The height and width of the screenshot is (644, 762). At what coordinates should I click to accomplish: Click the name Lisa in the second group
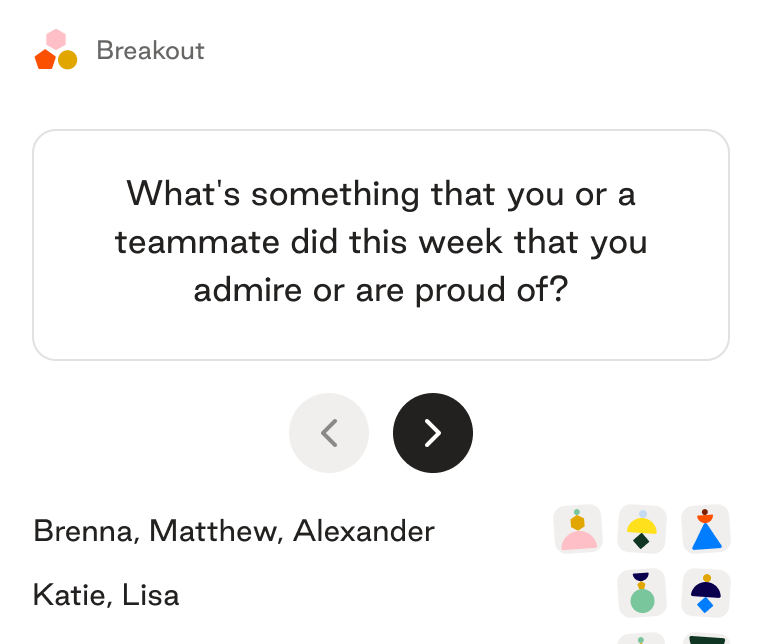tap(151, 595)
